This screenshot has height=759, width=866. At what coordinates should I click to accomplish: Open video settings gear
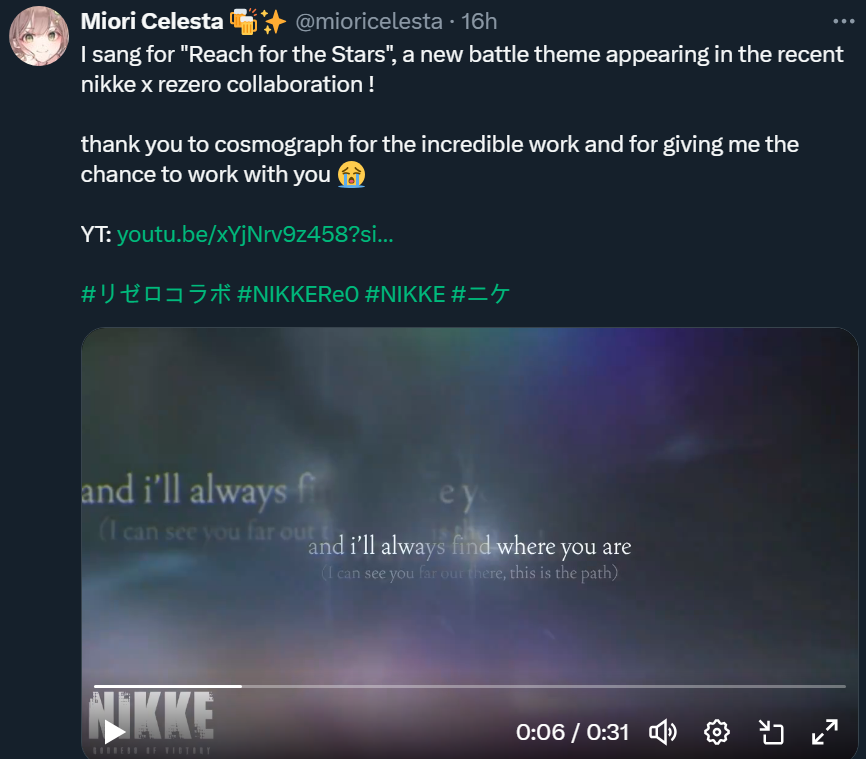tap(717, 732)
